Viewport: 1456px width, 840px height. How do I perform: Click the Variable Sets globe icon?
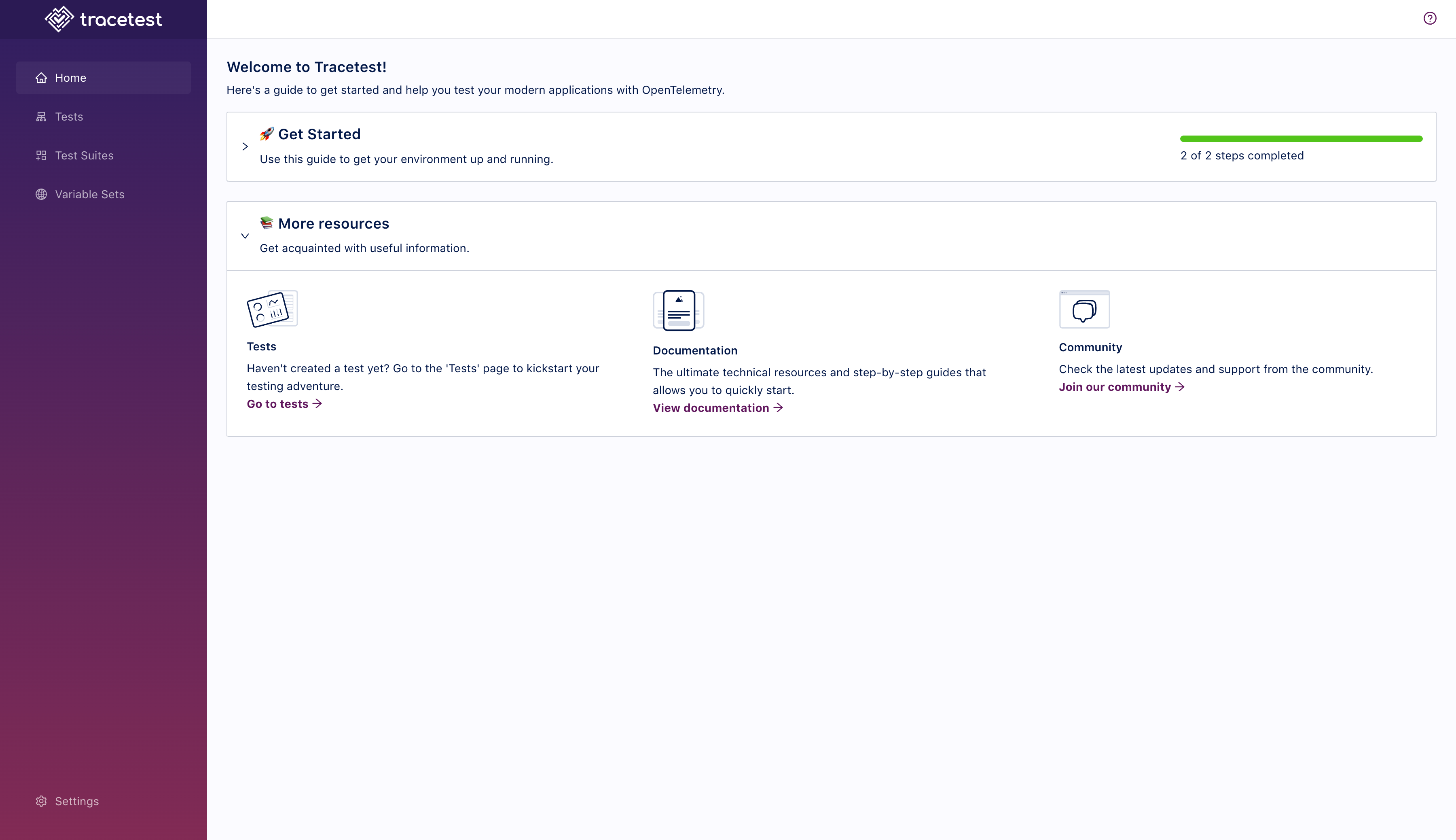(x=41, y=195)
